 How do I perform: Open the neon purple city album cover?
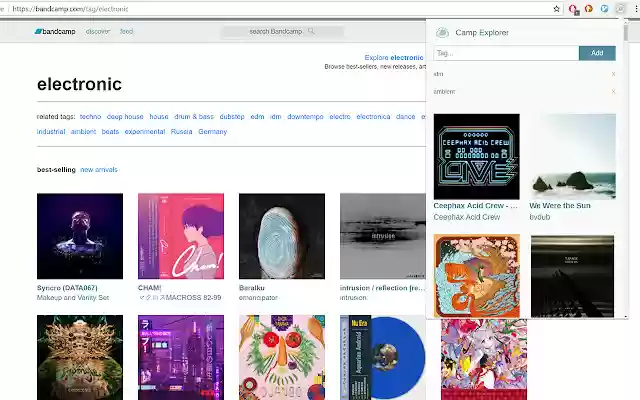point(181,358)
